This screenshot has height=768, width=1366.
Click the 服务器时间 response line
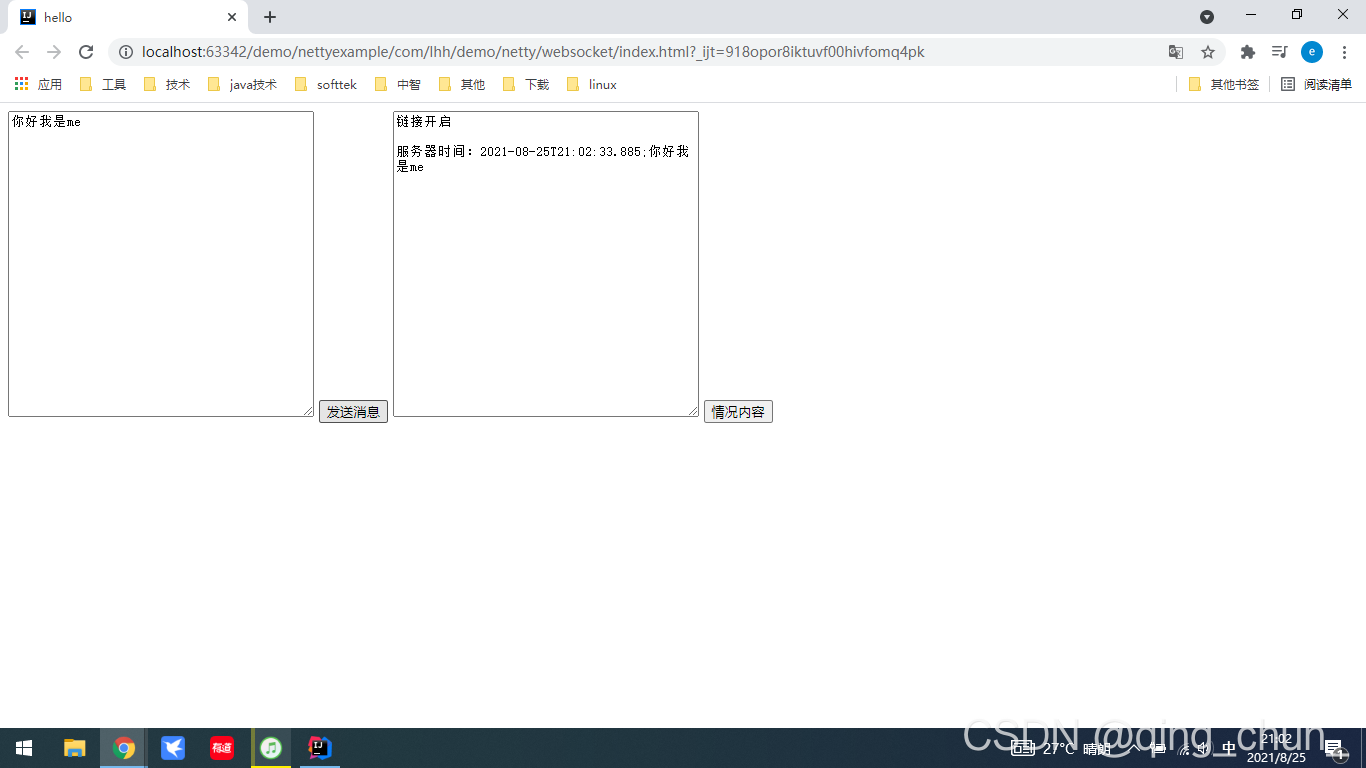pyautogui.click(x=542, y=159)
